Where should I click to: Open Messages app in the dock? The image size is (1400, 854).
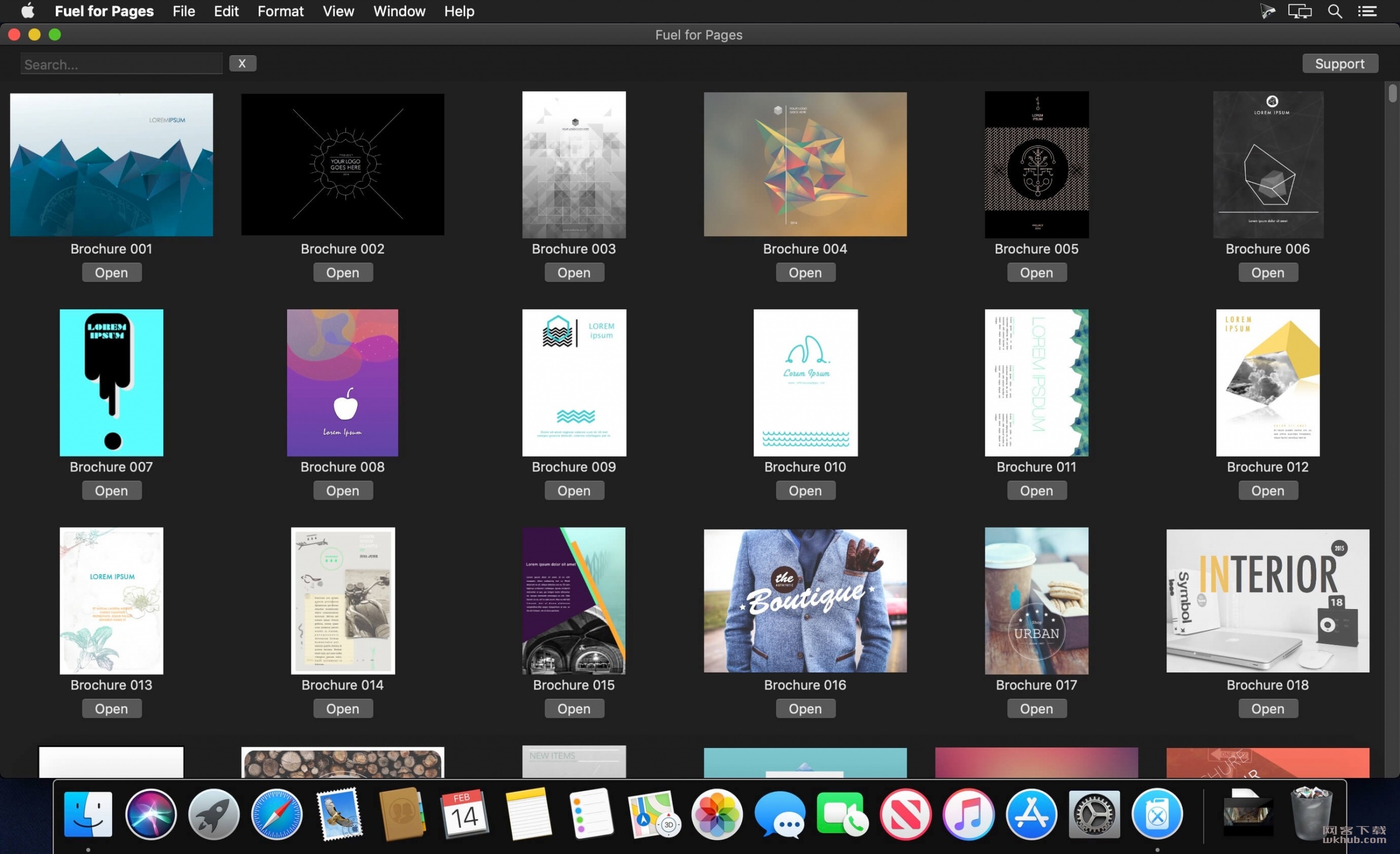point(779,814)
